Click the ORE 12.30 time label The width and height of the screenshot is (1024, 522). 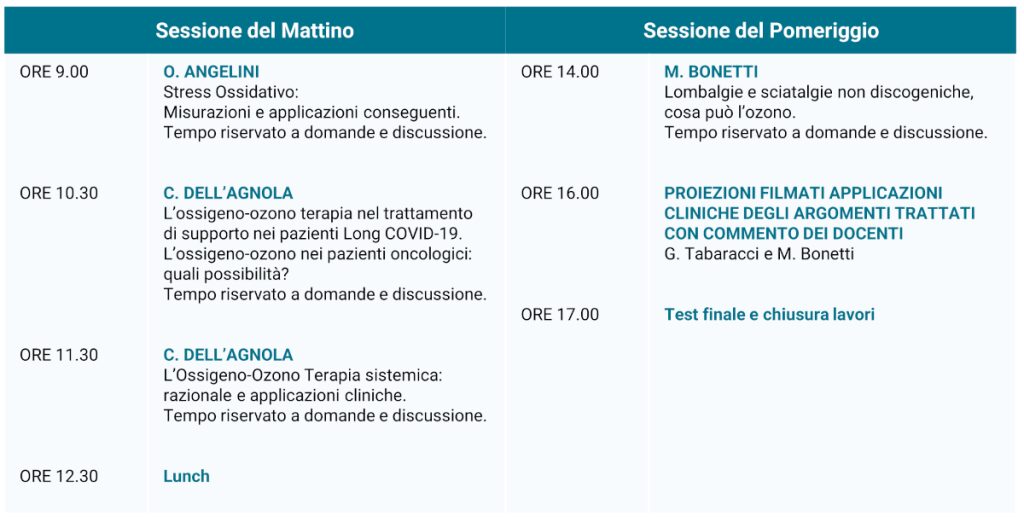tap(59, 476)
